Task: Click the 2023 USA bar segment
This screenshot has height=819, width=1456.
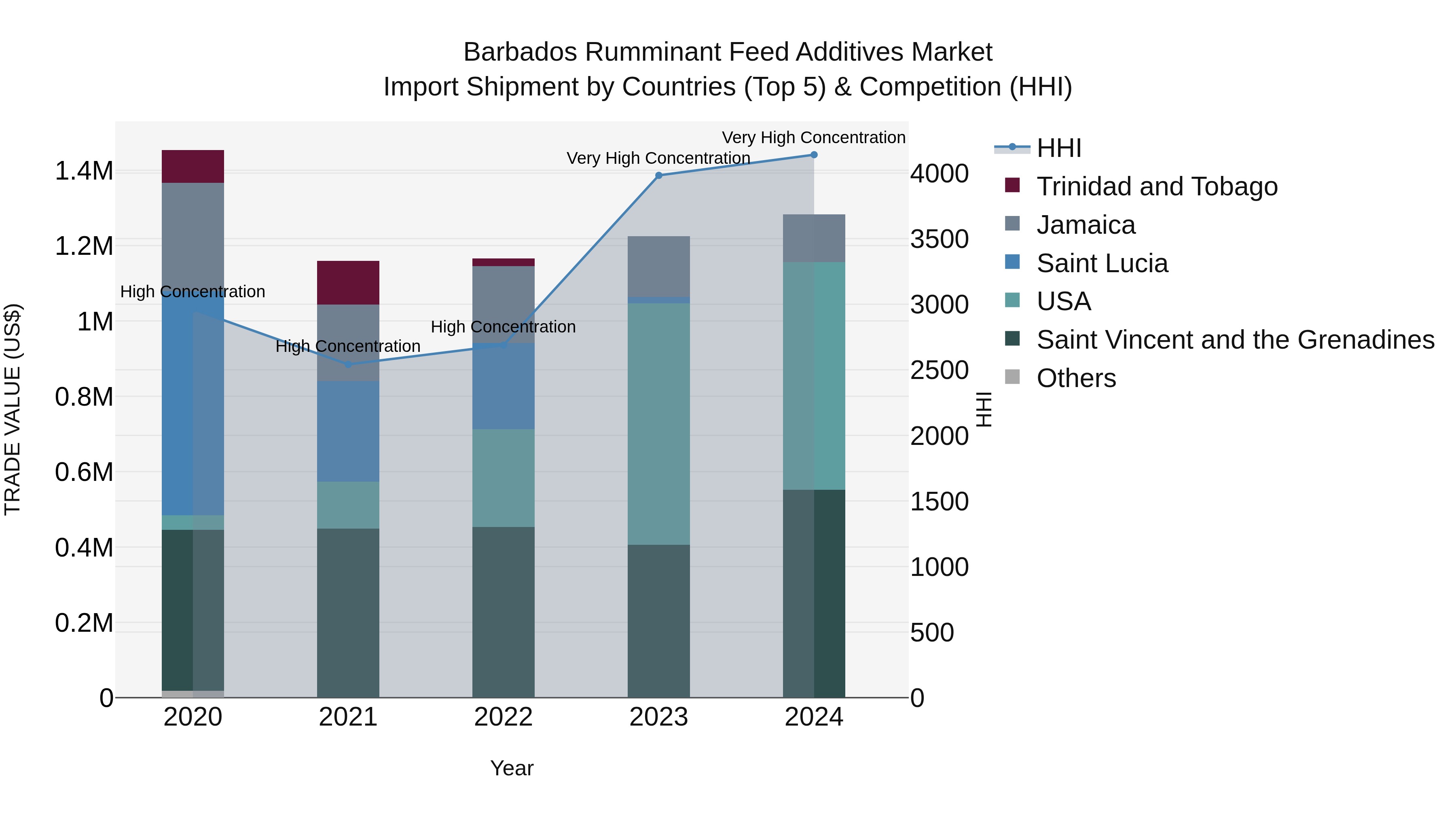Action: click(658, 424)
